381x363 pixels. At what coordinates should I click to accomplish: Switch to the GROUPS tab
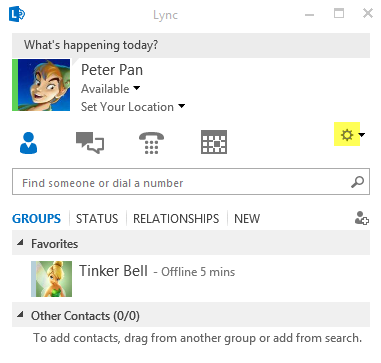(x=36, y=219)
